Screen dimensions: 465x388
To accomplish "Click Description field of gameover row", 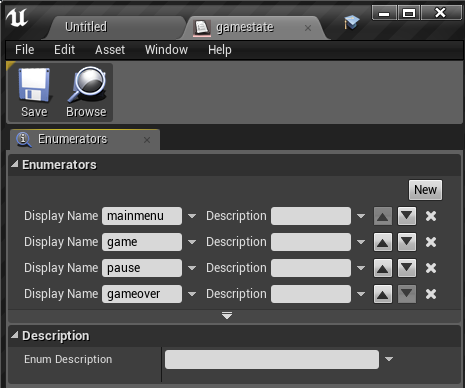I will coord(311,294).
